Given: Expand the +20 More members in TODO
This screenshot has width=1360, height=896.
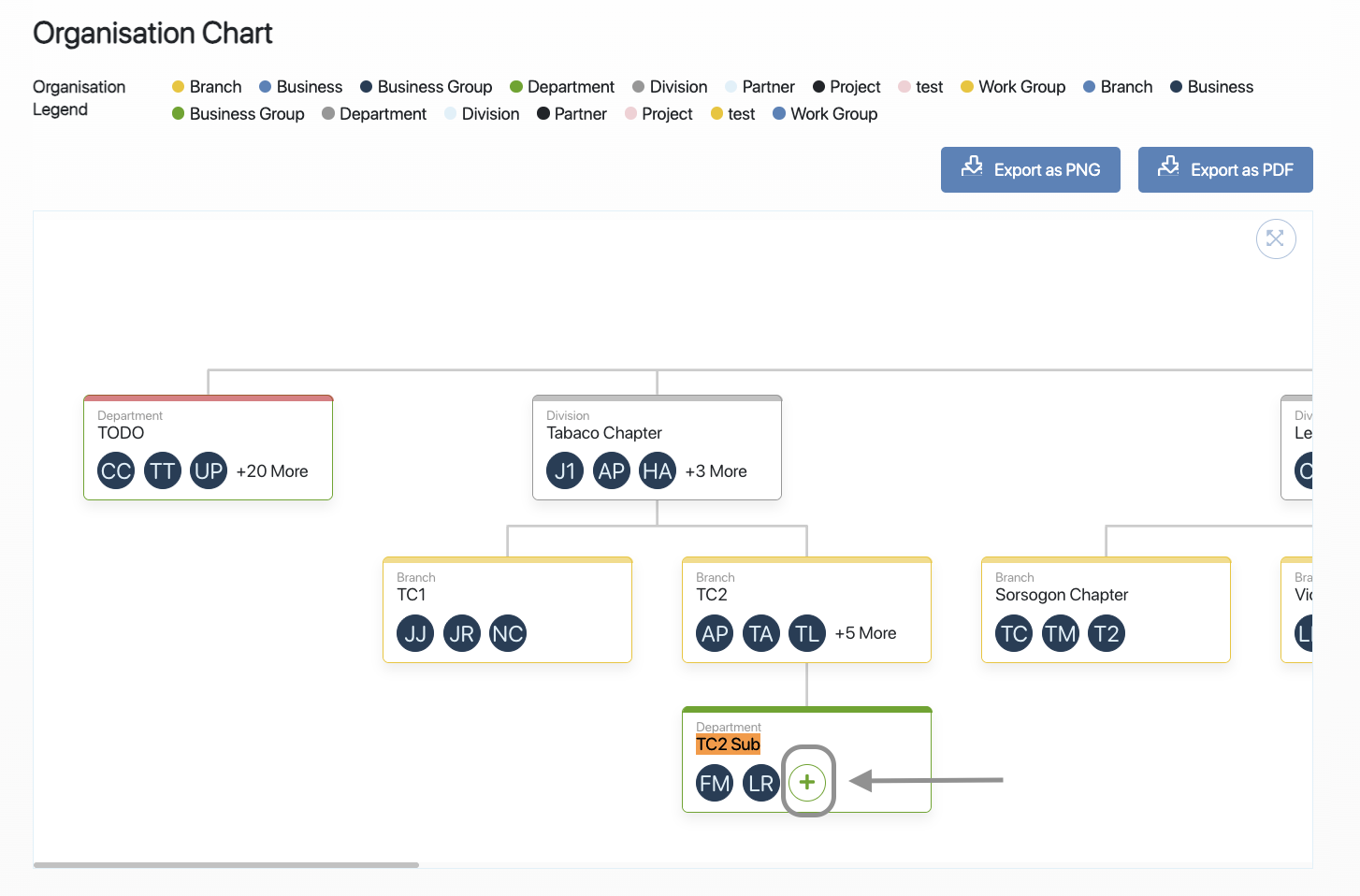Looking at the screenshot, I should (272, 471).
